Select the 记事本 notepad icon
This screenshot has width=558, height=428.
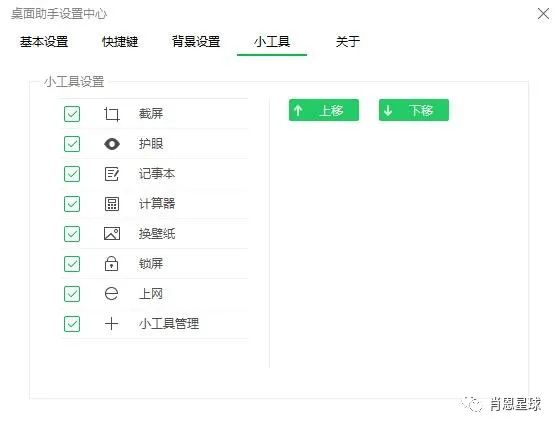tap(112, 174)
